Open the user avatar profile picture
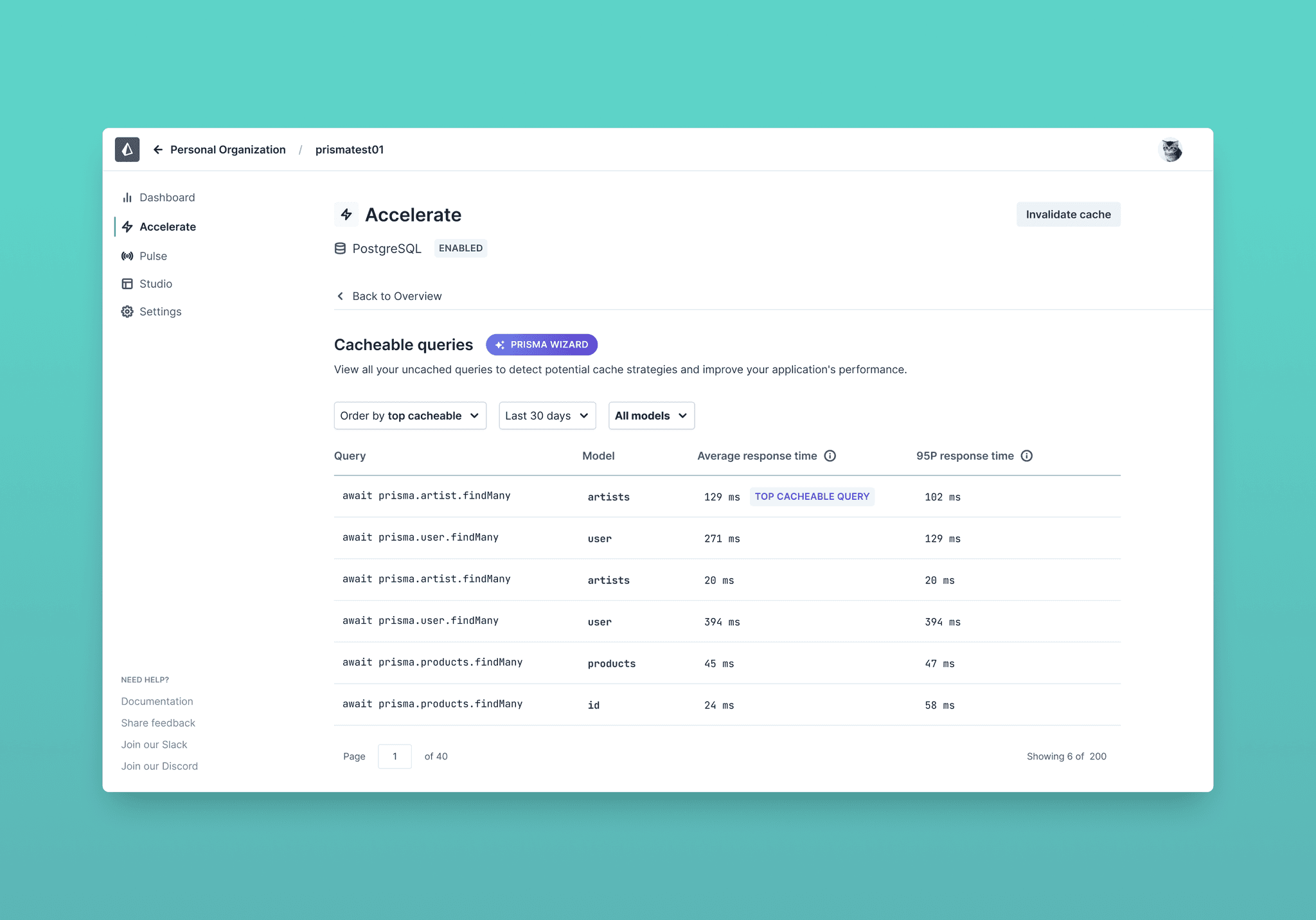This screenshot has width=1316, height=920. (1171, 150)
